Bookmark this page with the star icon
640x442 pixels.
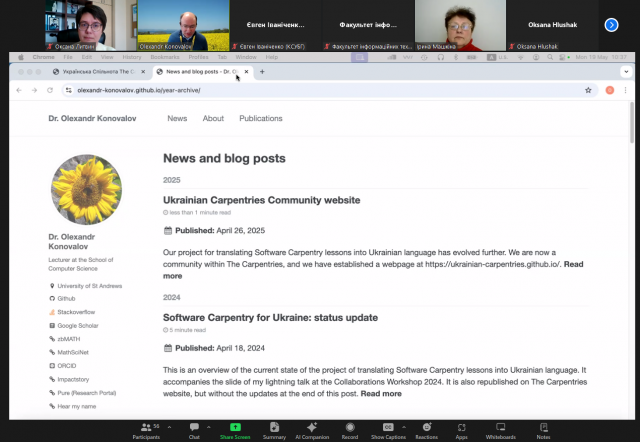[x=588, y=90]
